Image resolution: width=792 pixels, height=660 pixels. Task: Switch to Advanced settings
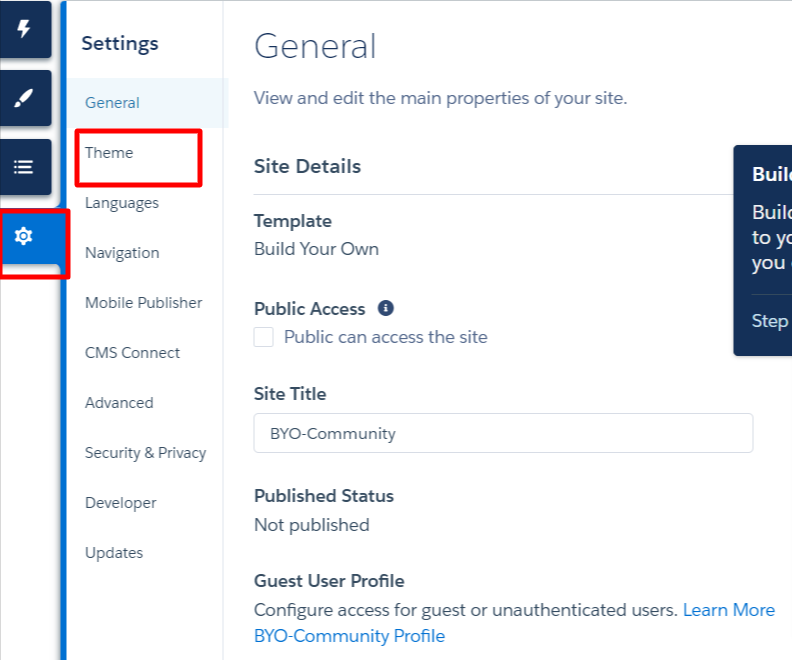(x=119, y=403)
